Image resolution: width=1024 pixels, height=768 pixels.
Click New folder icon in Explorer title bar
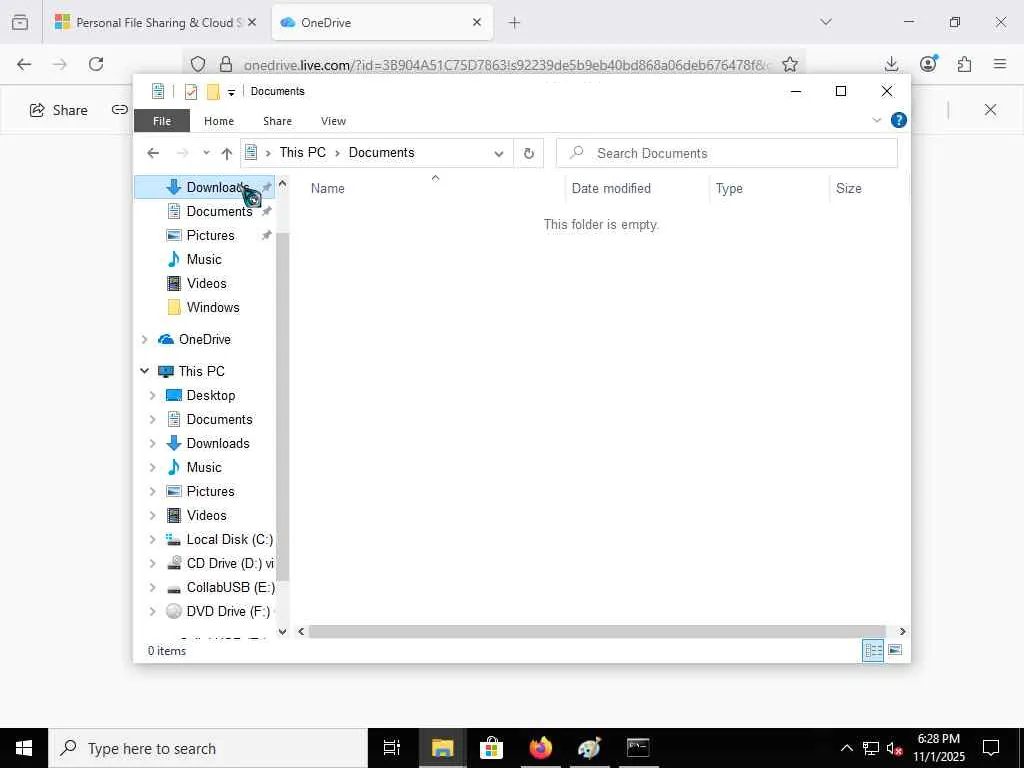[213, 91]
